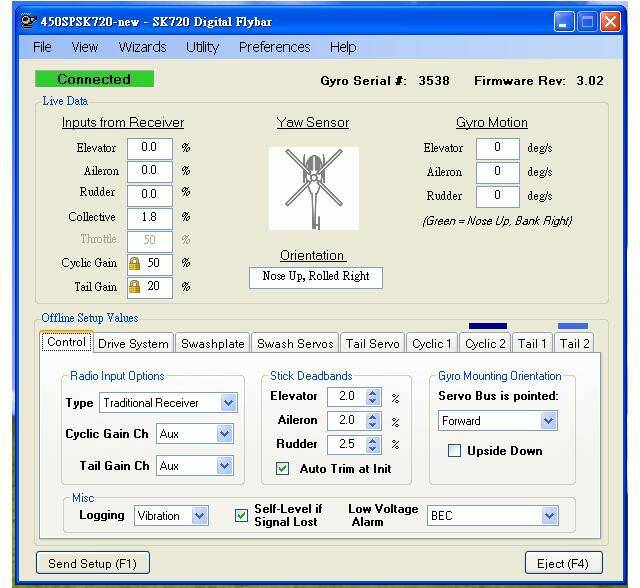
Task: Click the app icon in title bar
Action: [x=28, y=21]
